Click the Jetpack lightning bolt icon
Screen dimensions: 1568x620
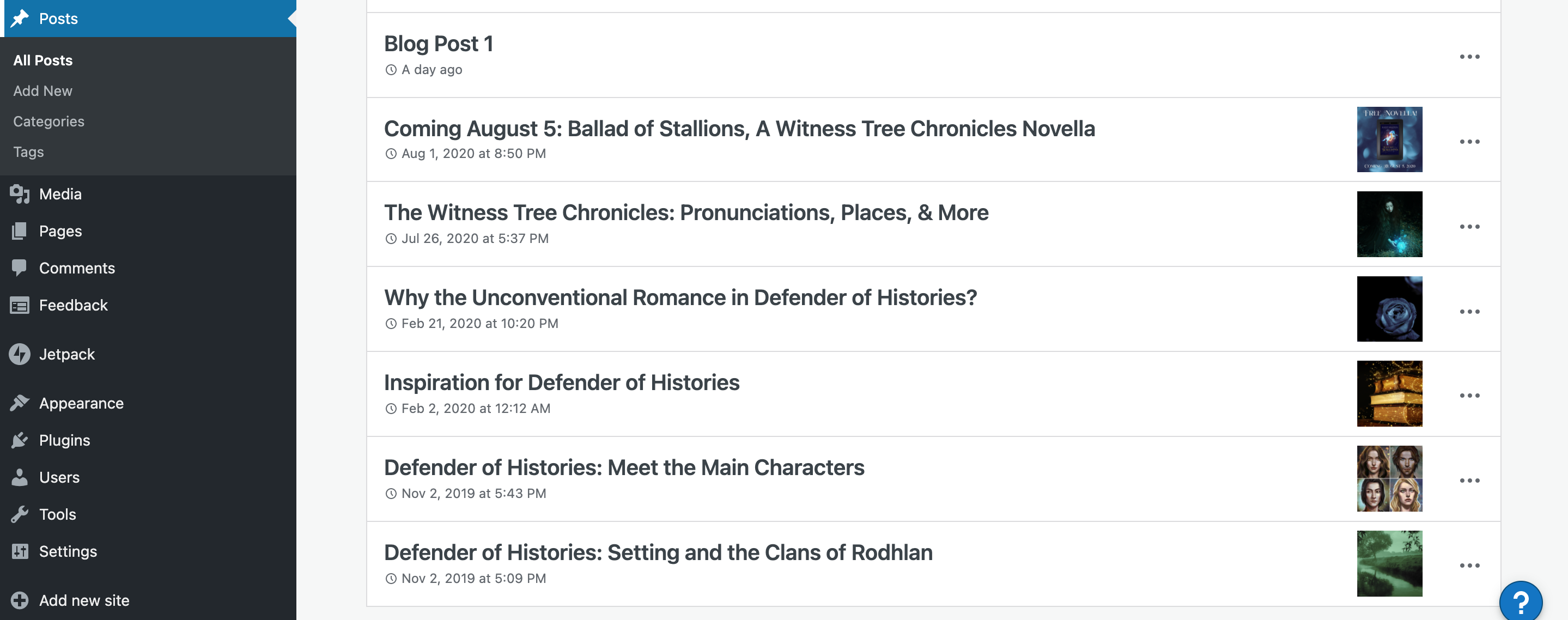click(20, 354)
